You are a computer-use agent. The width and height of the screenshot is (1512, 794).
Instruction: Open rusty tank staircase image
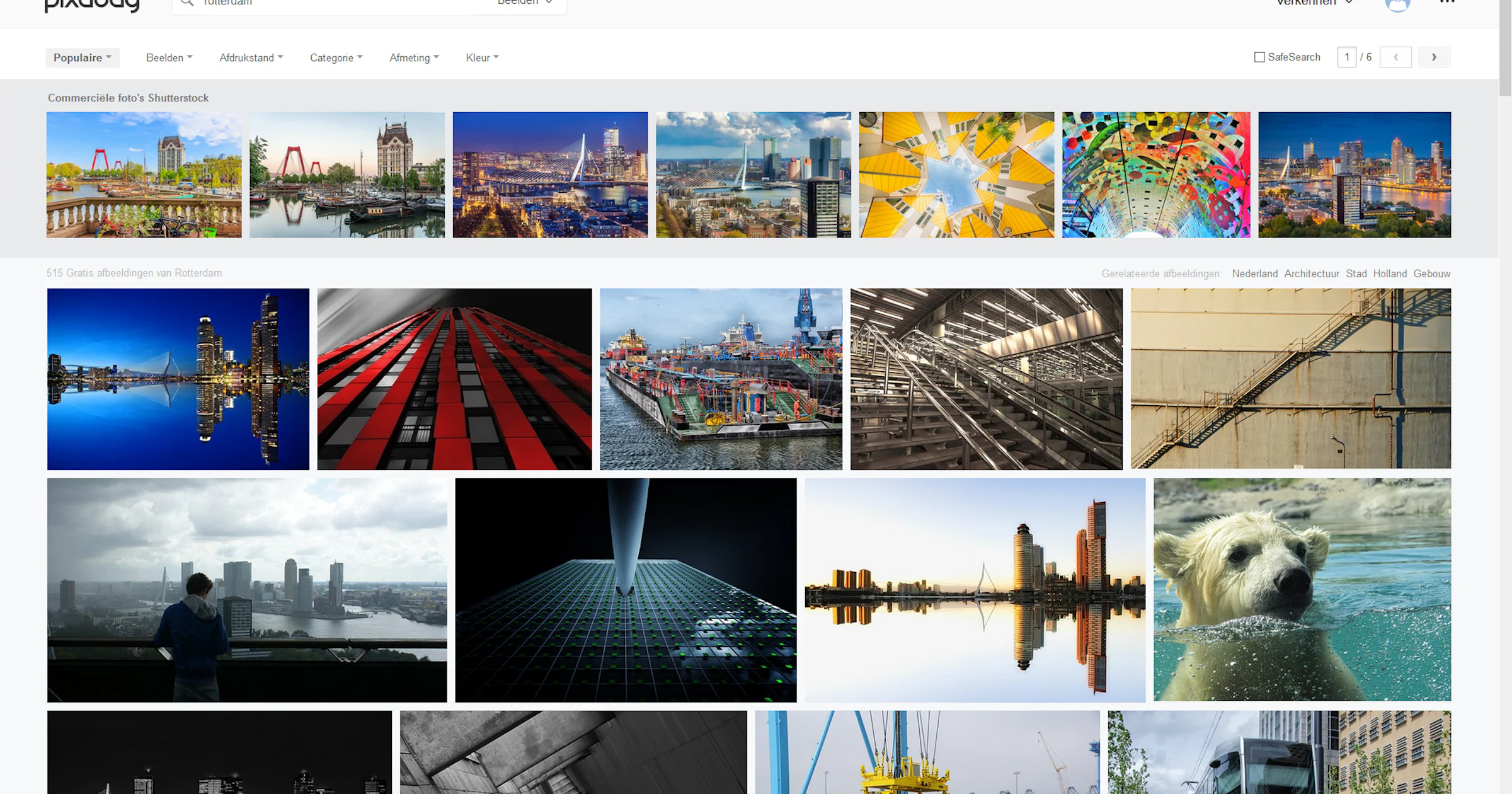(1291, 379)
